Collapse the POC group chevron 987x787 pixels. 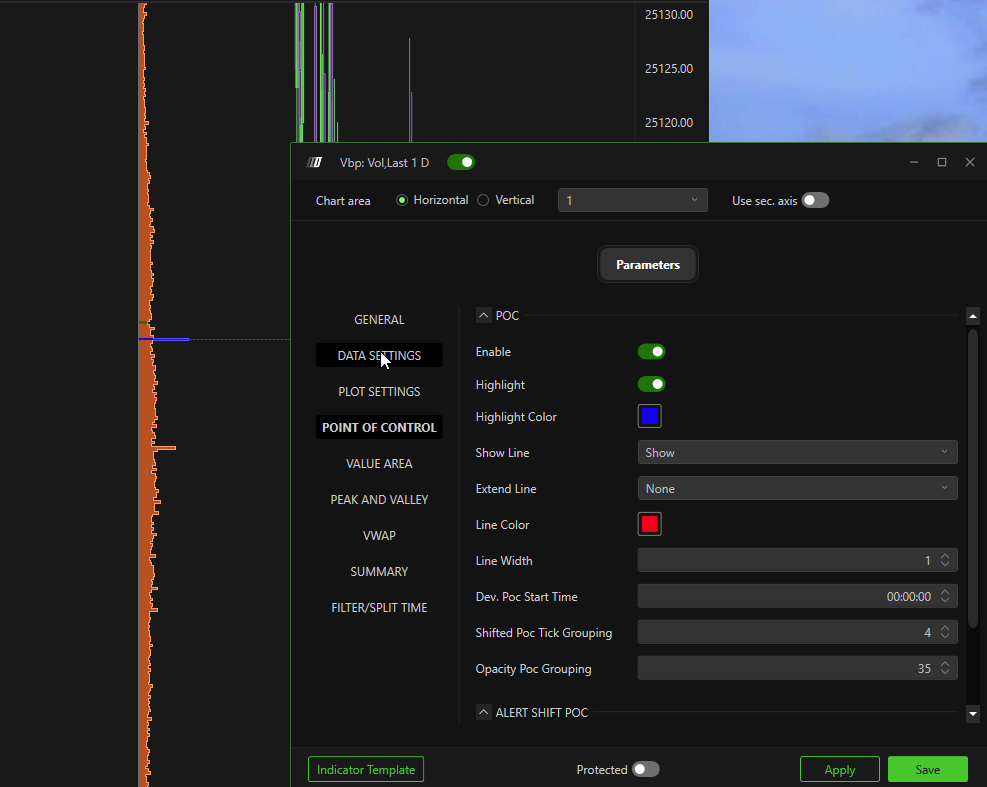point(483,315)
